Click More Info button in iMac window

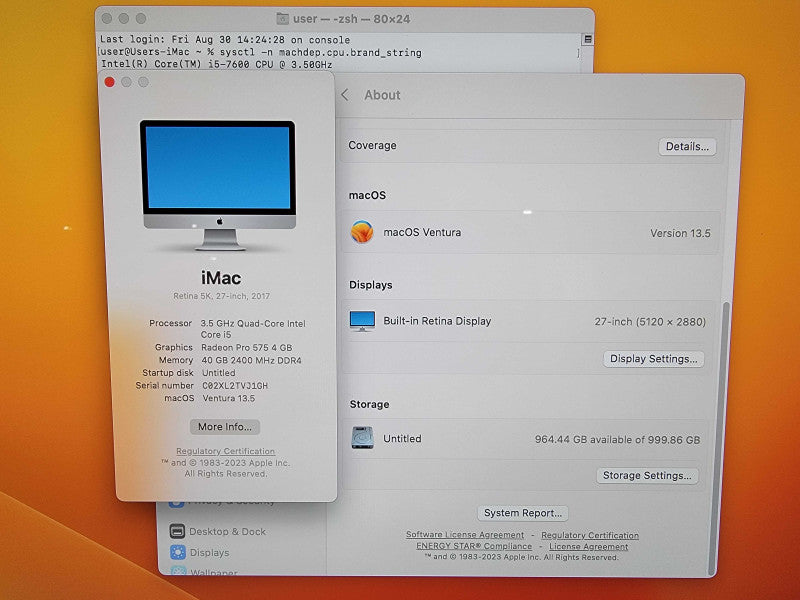pos(224,427)
